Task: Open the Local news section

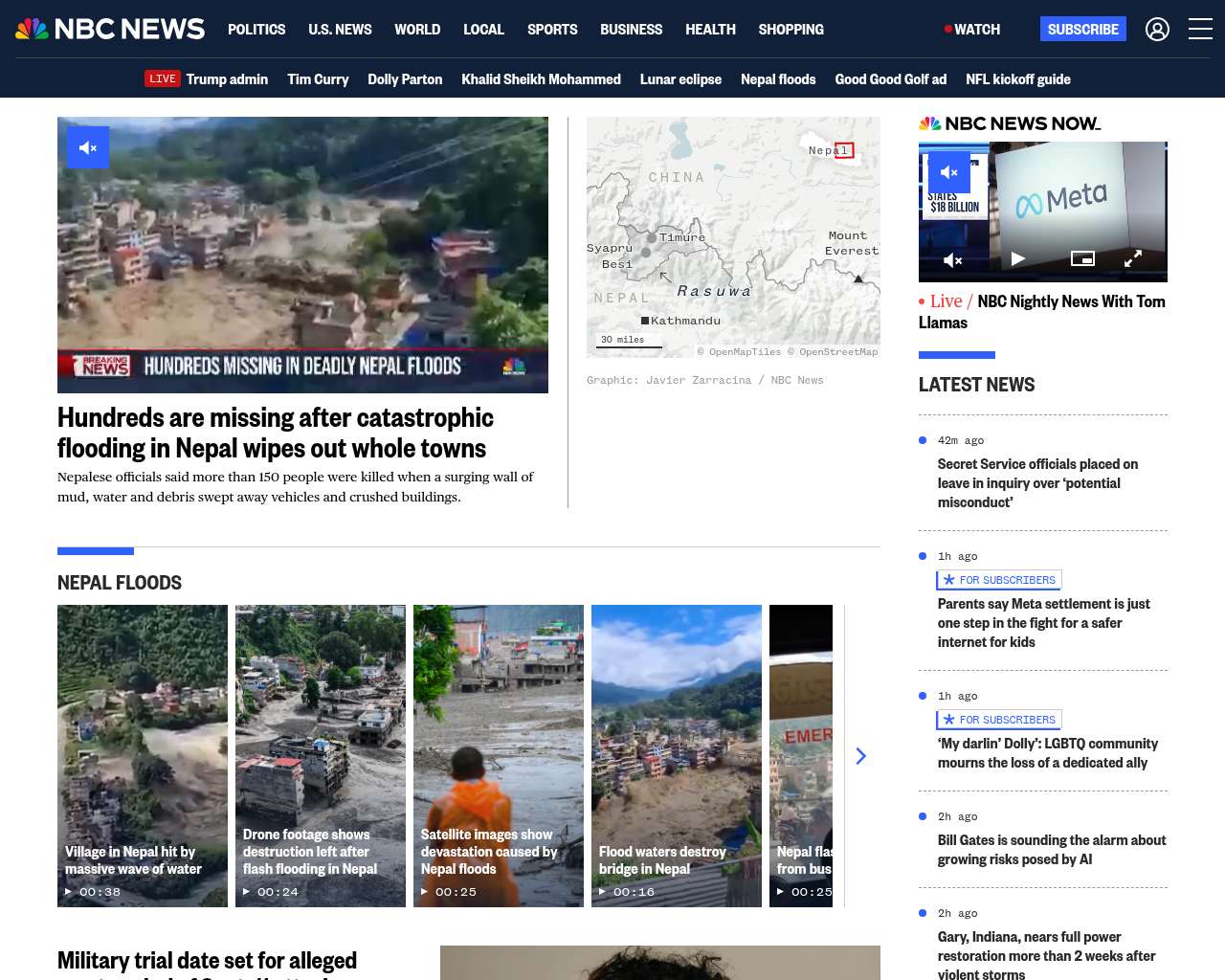Action: 483,30
